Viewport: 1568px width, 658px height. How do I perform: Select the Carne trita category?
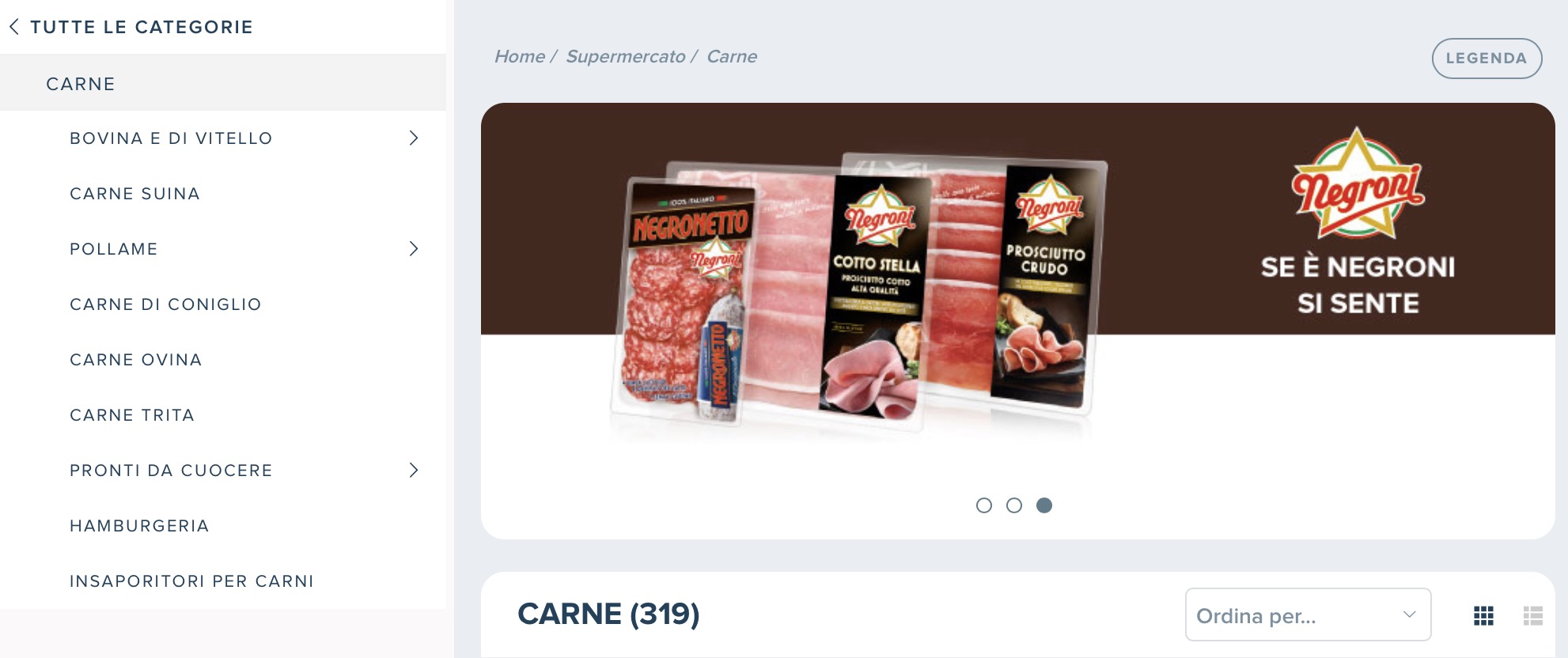point(132,415)
